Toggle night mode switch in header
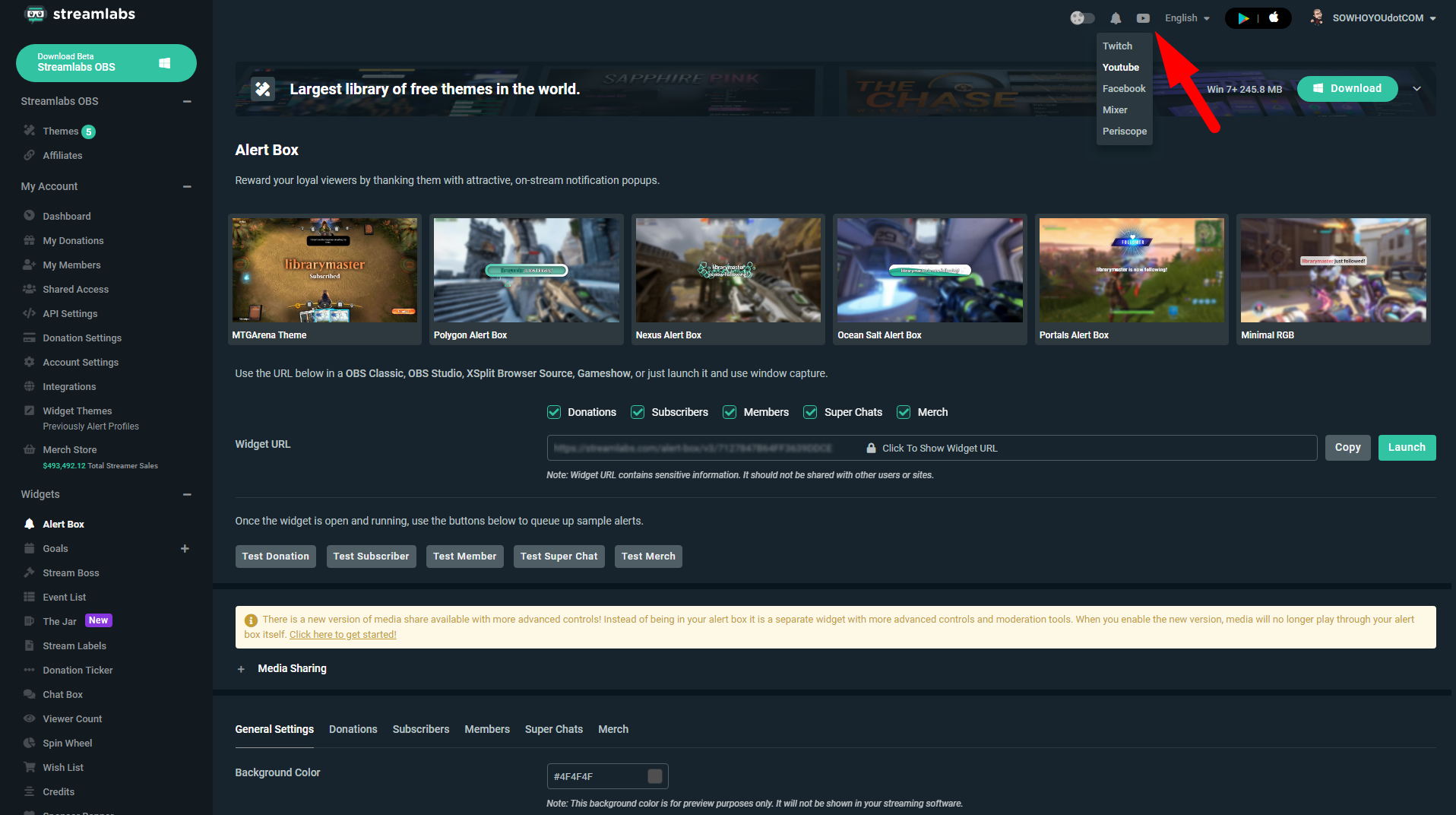Image resolution: width=1456 pixels, height=815 pixels. [1082, 18]
